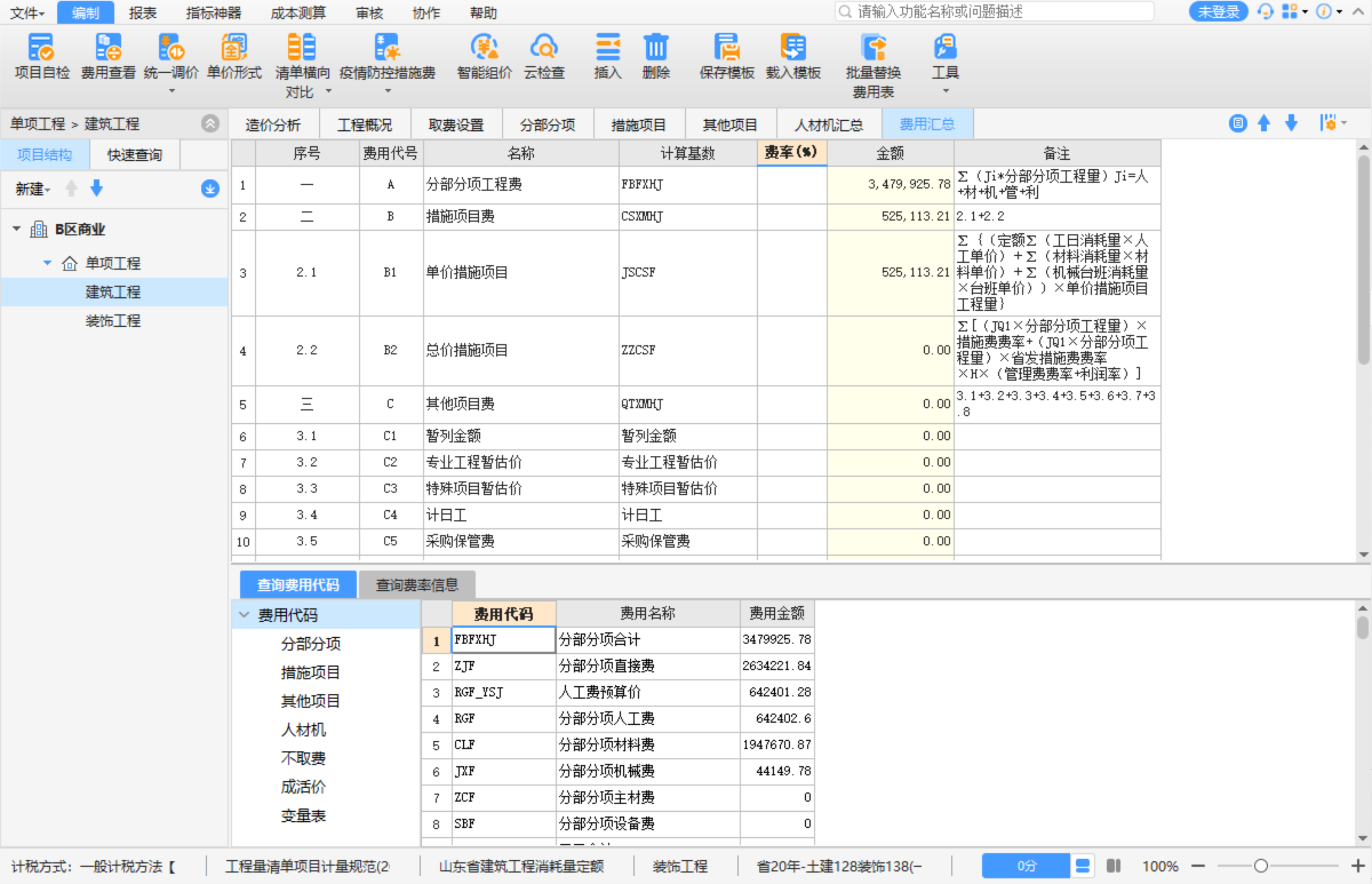Collapse the B区商业 tree node

pos(16,229)
